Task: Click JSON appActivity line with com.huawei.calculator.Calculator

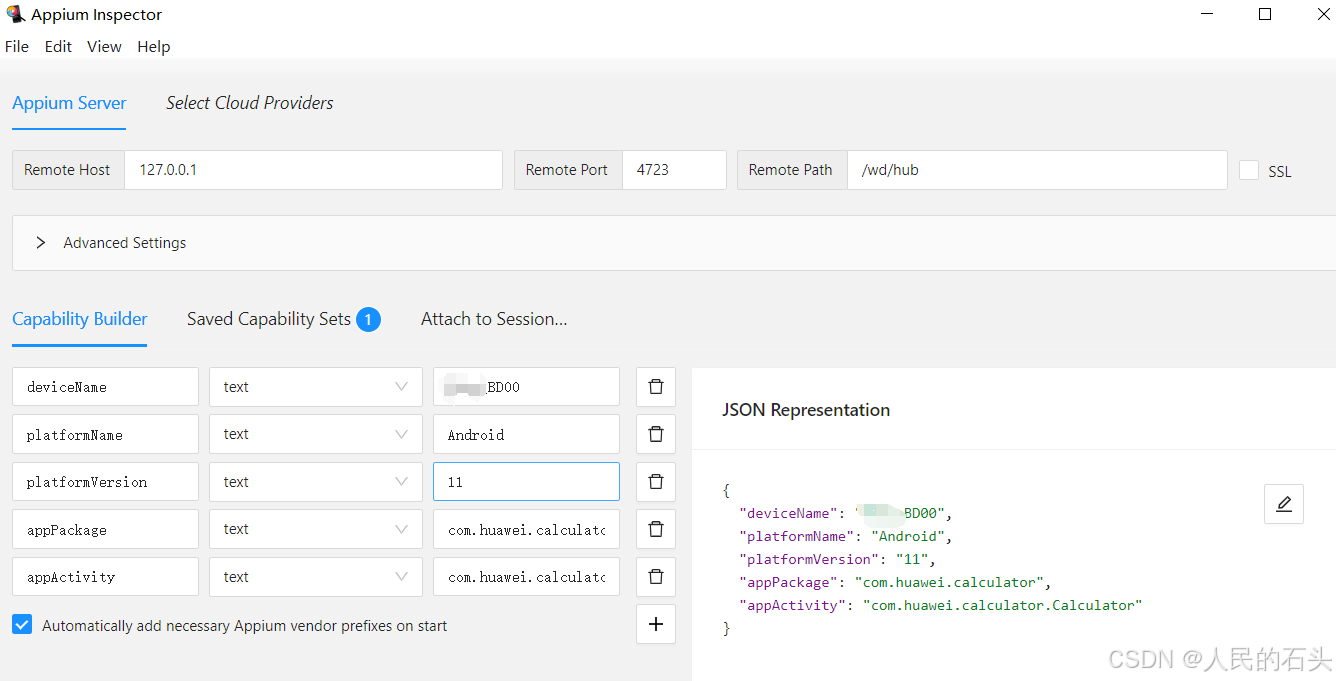Action: pos(940,605)
